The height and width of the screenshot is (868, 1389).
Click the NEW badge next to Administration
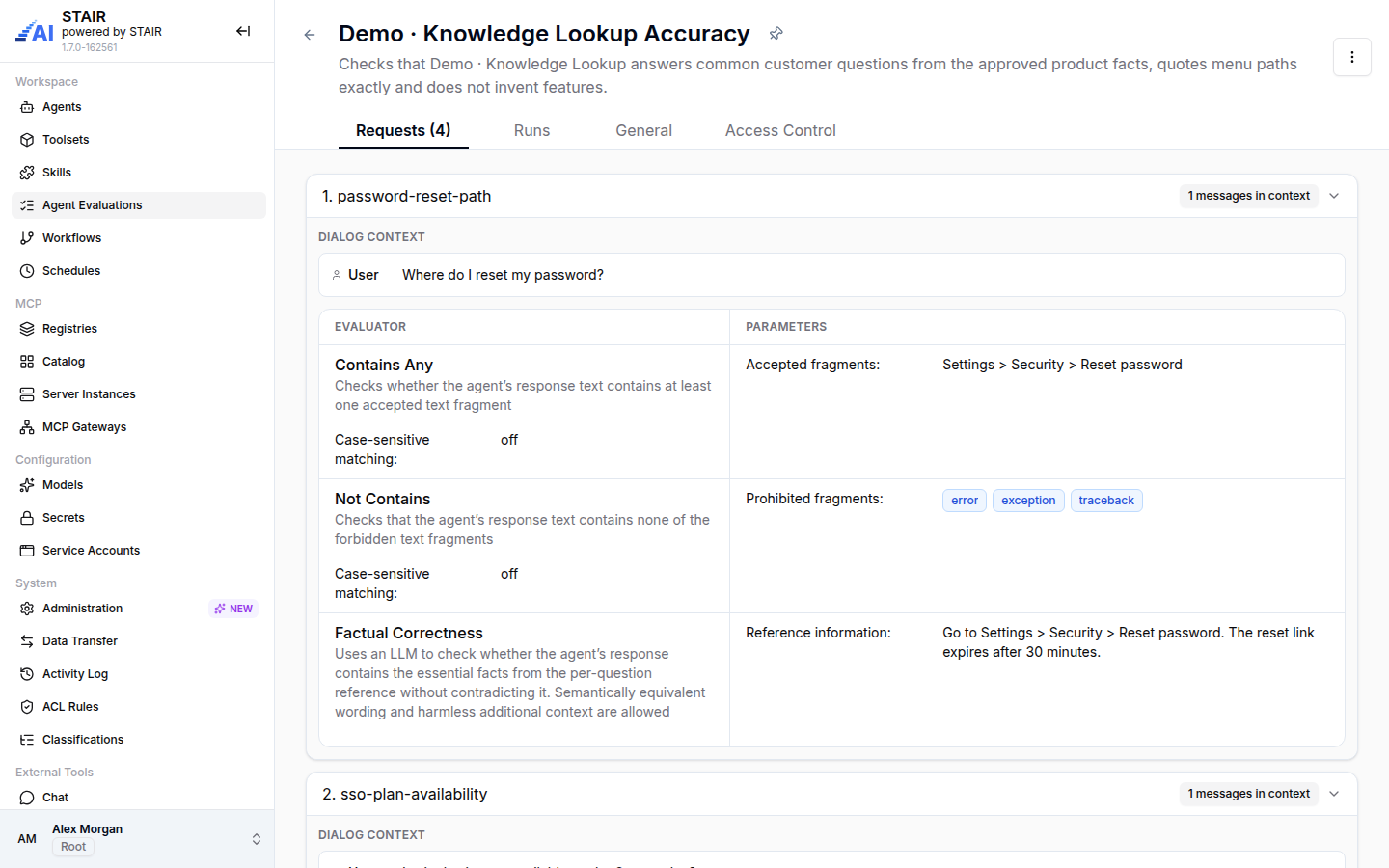point(233,609)
